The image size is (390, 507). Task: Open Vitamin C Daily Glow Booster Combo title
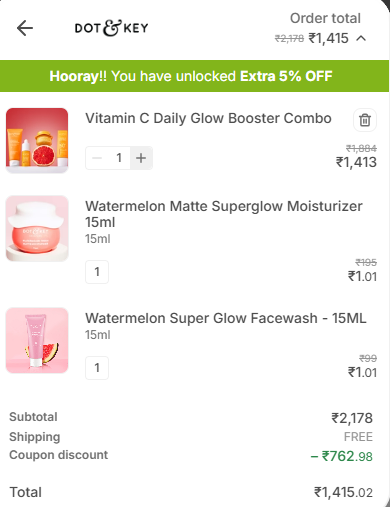[208, 118]
